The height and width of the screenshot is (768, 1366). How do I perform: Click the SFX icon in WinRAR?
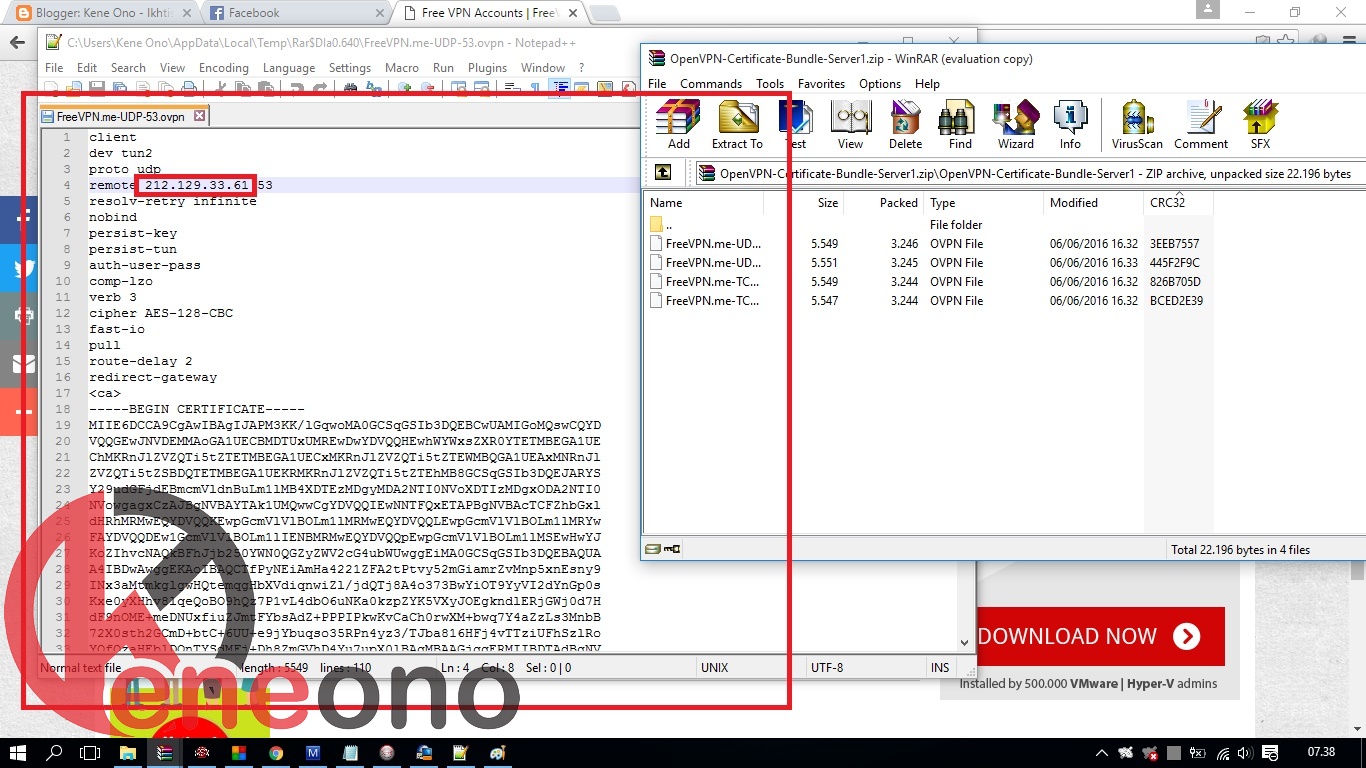1260,125
